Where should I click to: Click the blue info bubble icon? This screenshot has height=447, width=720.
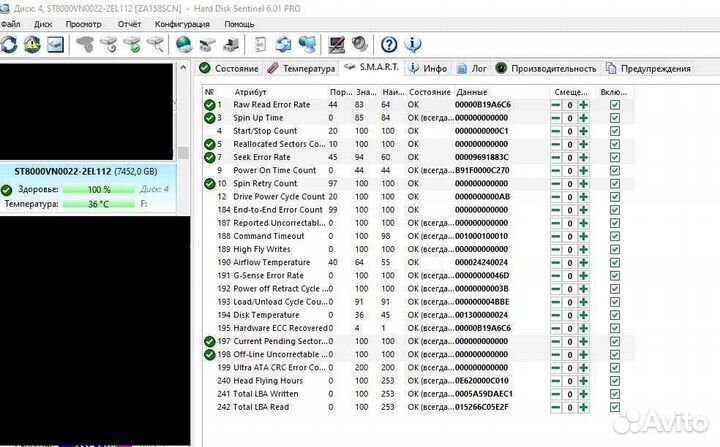click(x=412, y=45)
